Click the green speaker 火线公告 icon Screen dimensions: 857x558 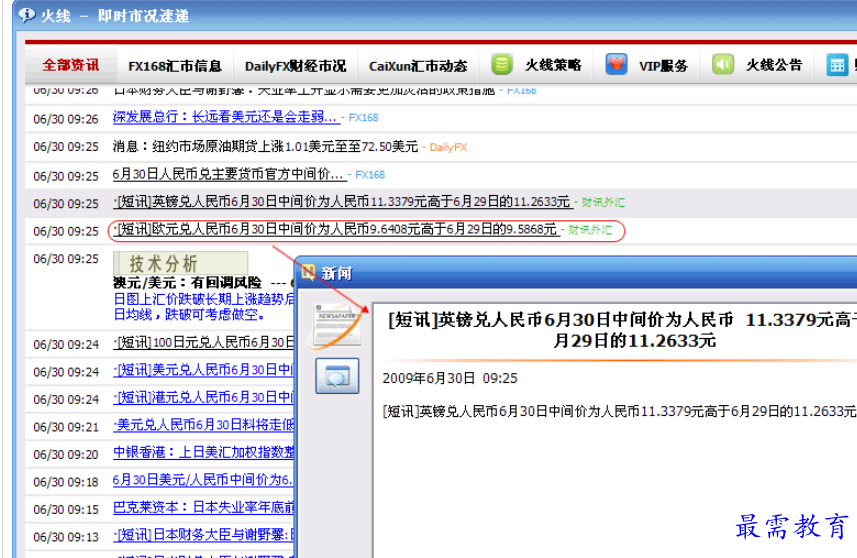tap(723, 64)
